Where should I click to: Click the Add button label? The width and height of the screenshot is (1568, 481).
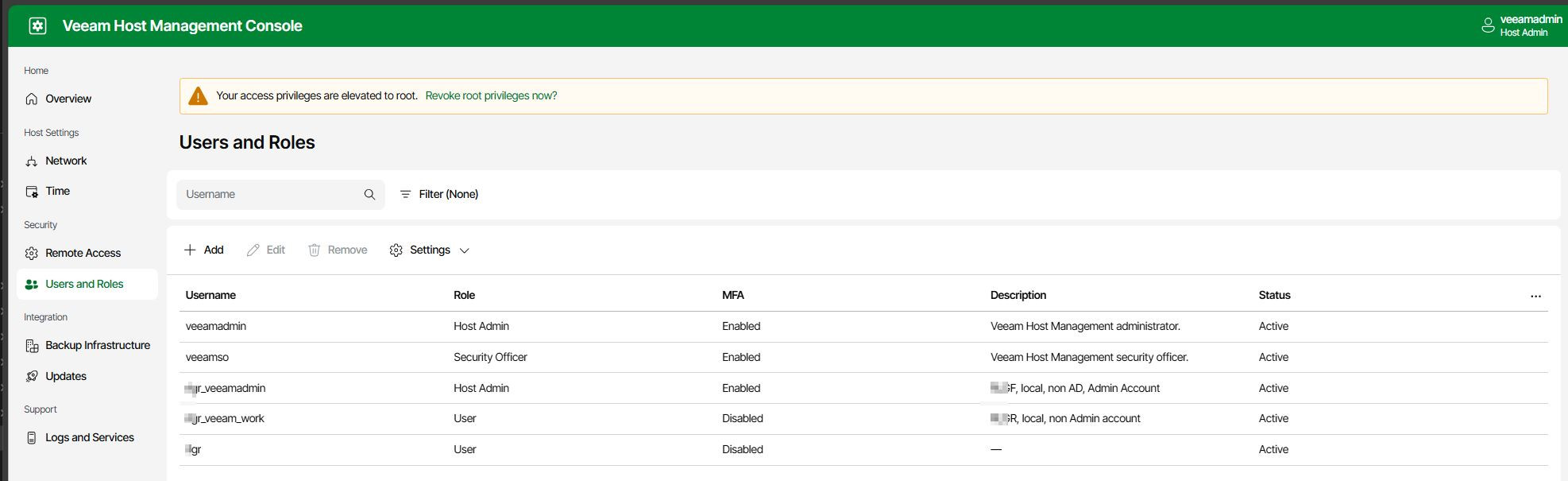pos(214,250)
